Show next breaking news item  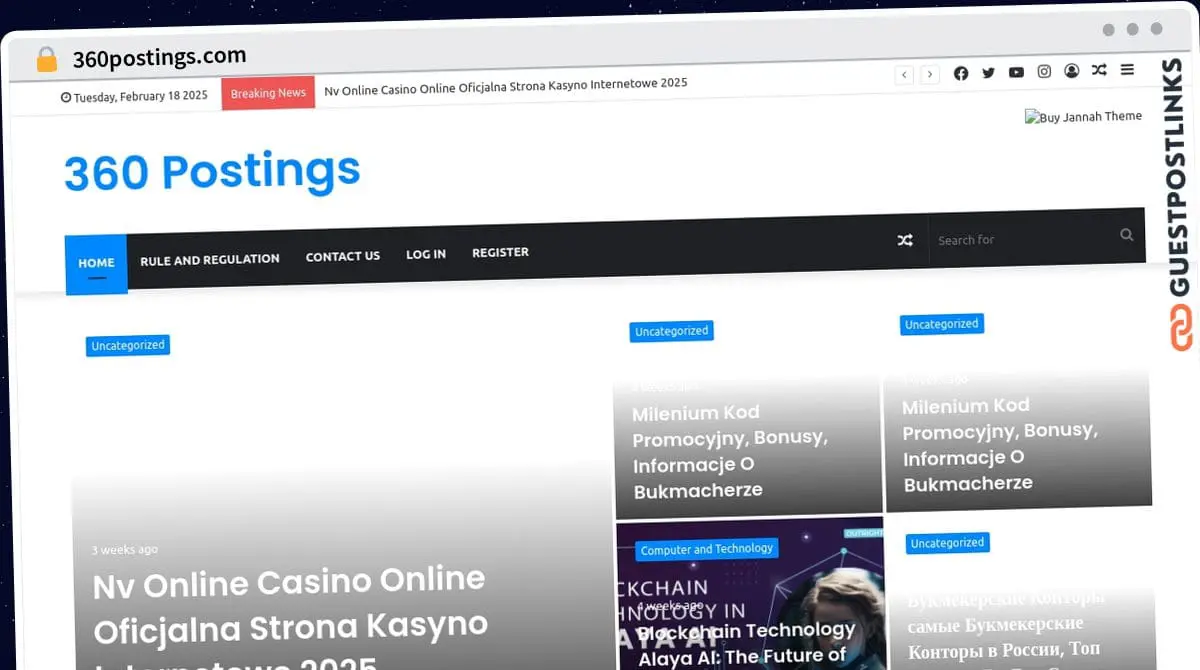(930, 75)
